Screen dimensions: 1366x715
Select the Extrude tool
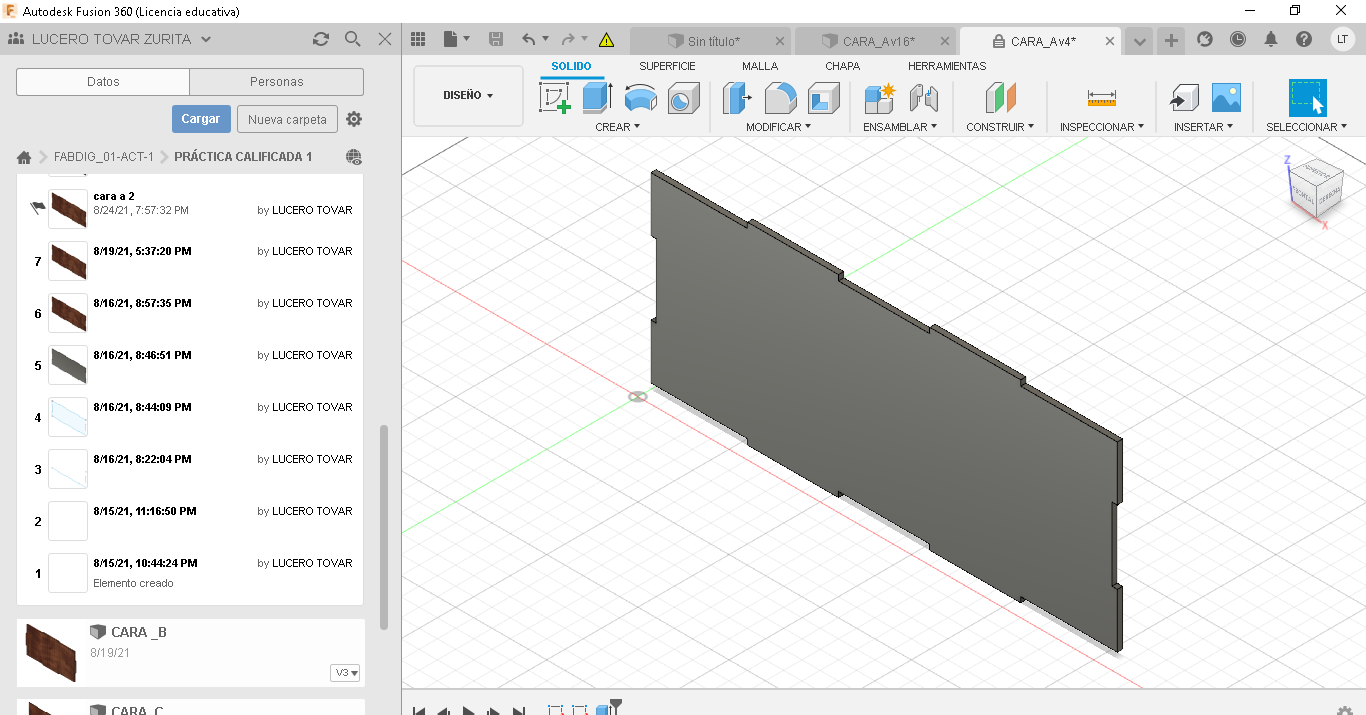pos(597,98)
